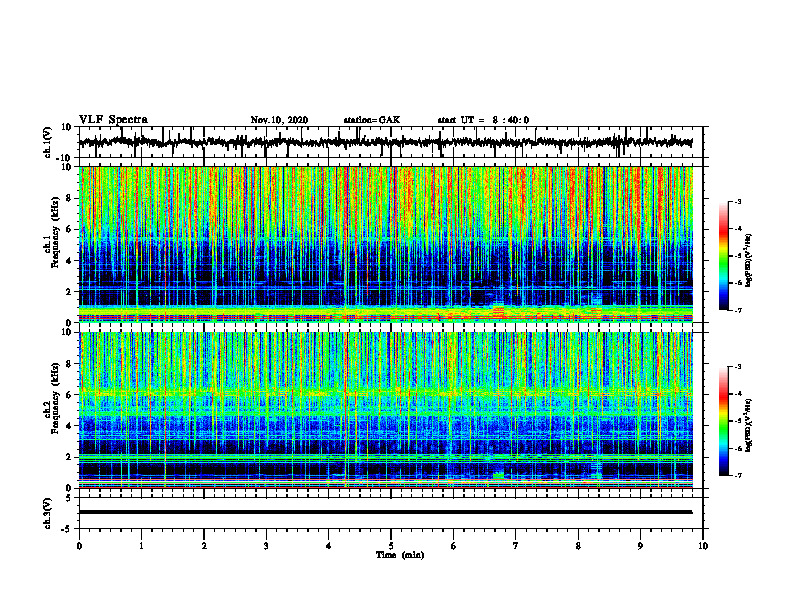Image resolution: width=792 pixels, height=612 pixels.
Task: Click the "8" kHz tick on ch.1 frequency axis
Action: click(x=70, y=198)
